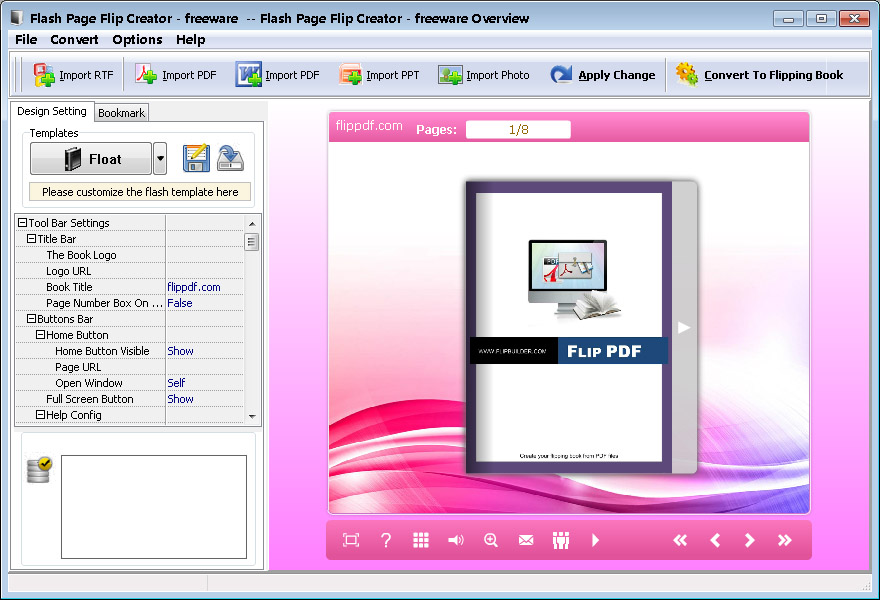The image size is (880, 600).
Task: Jump to the first page double-left arrows
Action: point(680,540)
